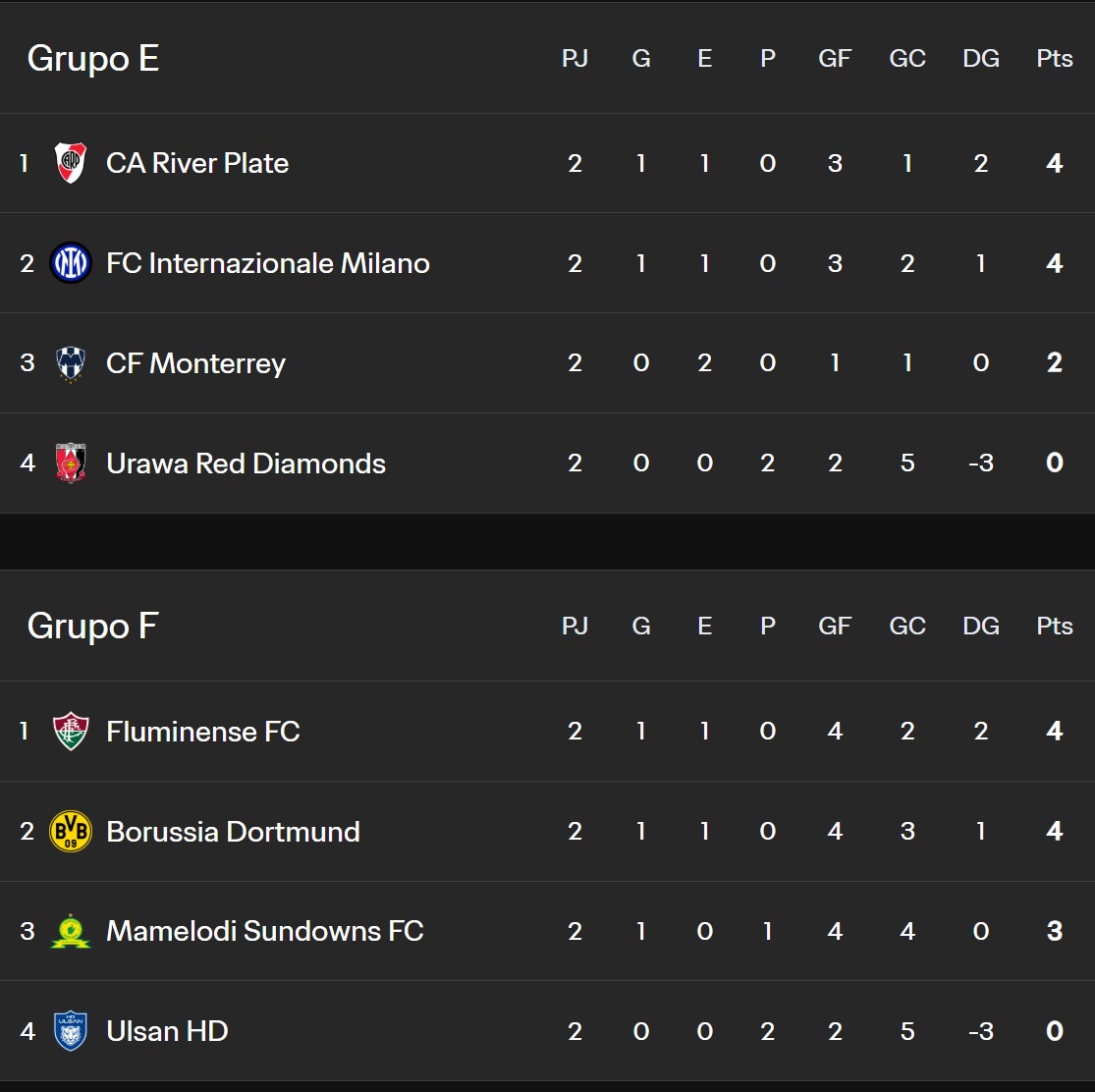Screen dimensions: 1095x1092
Task: Select the Borussia Dortmund team name
Action: click(233, 832)
